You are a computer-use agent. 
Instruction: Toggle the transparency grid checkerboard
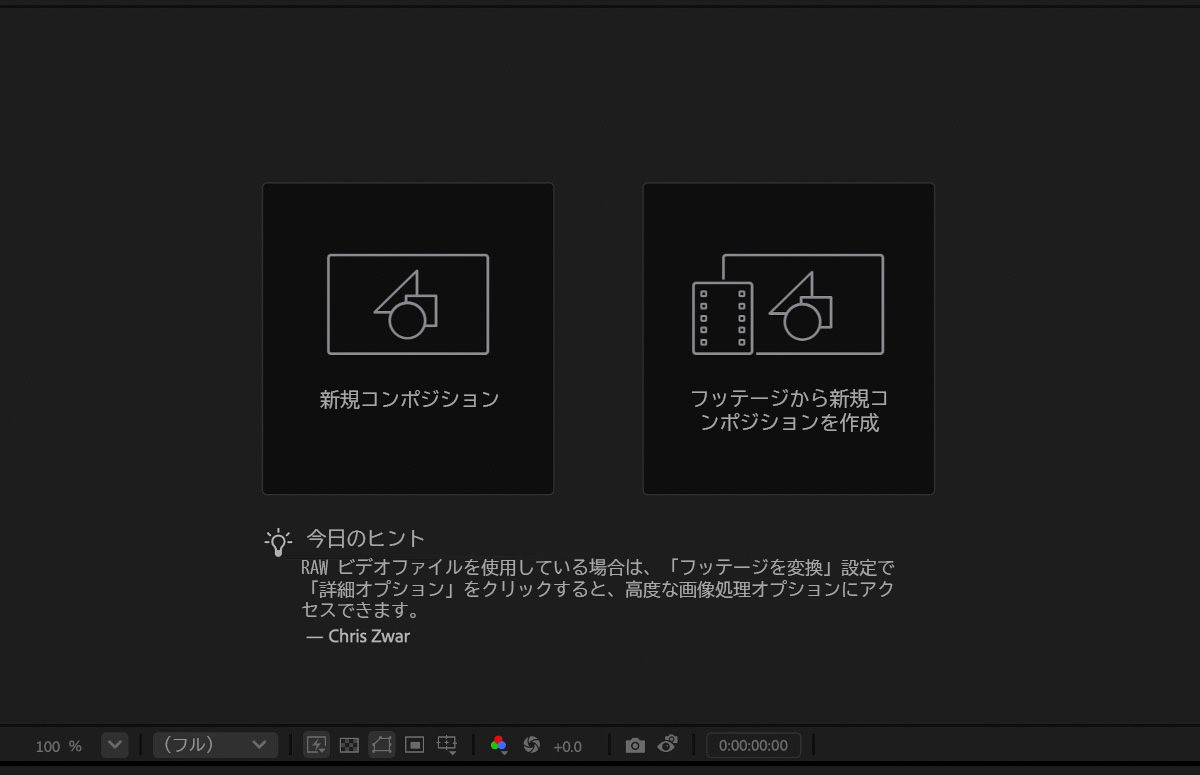click(350, 745)
